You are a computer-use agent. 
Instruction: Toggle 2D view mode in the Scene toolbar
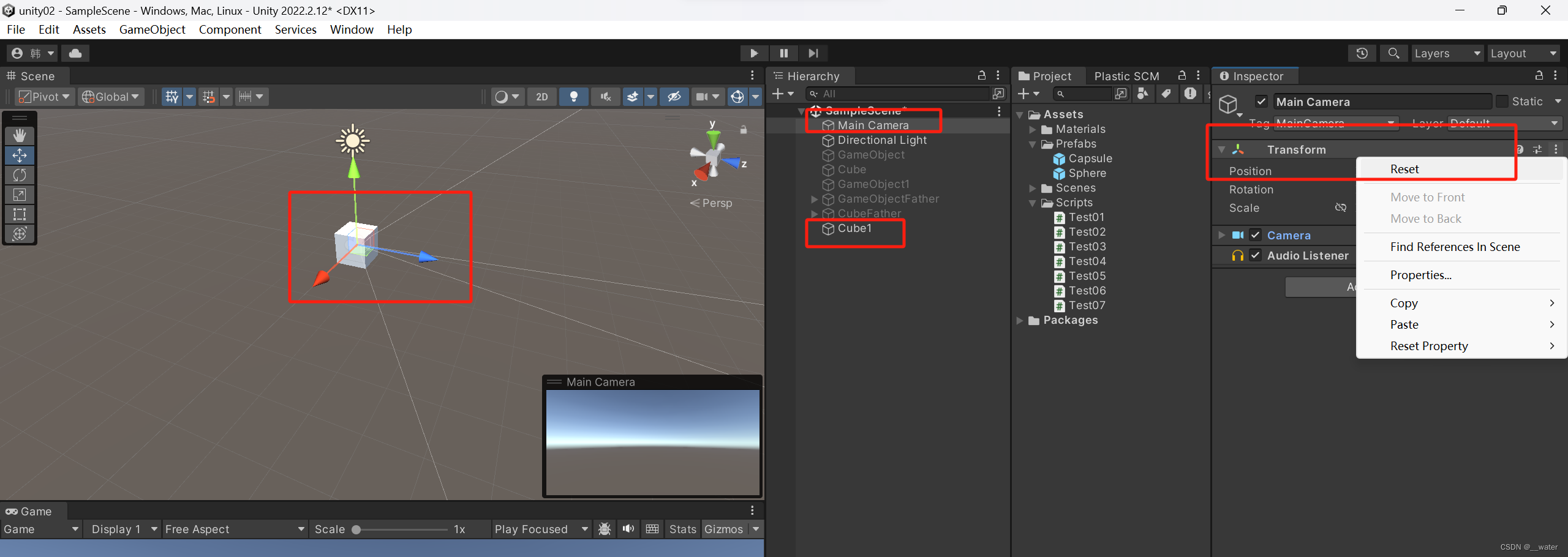(541, 97)
